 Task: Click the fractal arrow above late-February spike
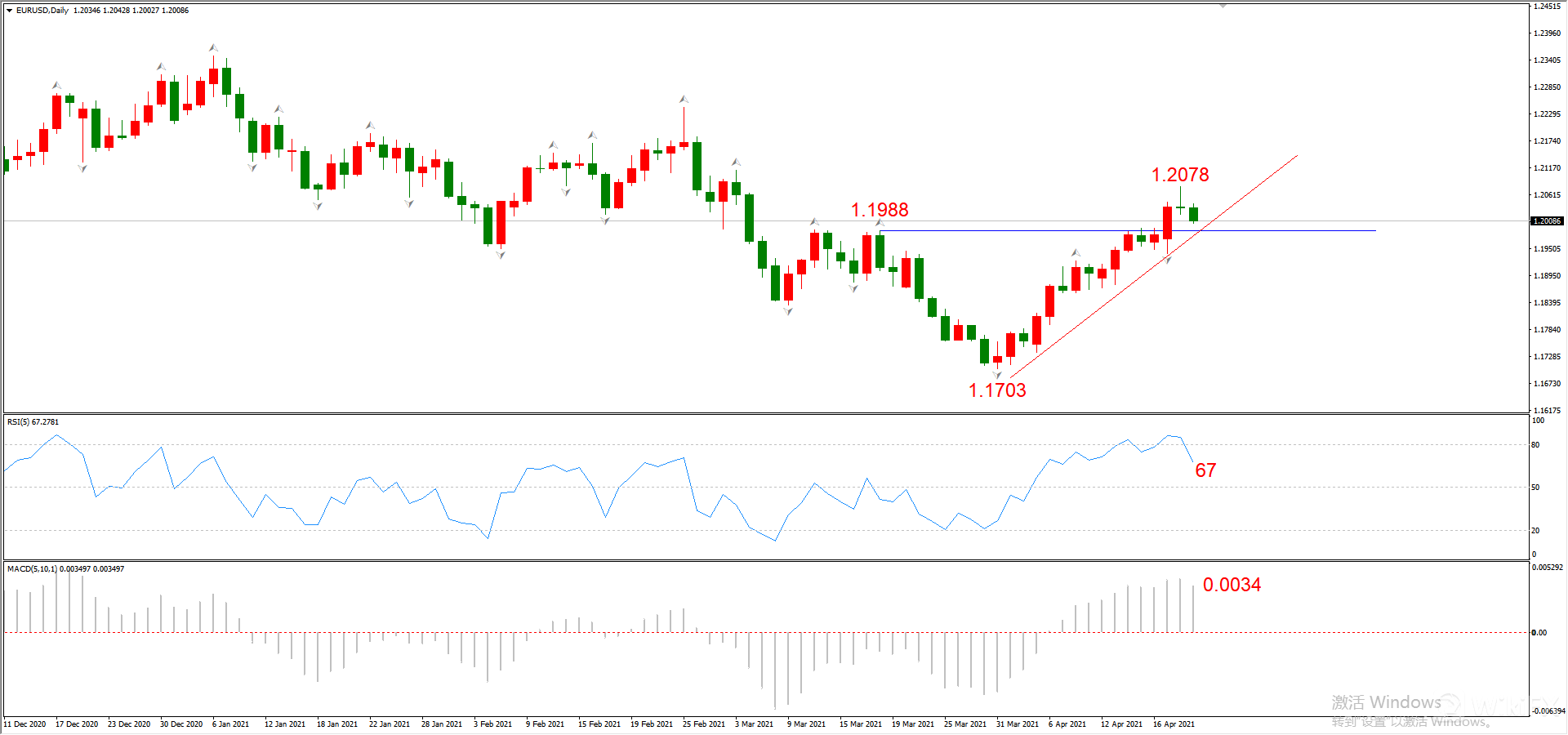pyautogui.click(x=684, y=100)
